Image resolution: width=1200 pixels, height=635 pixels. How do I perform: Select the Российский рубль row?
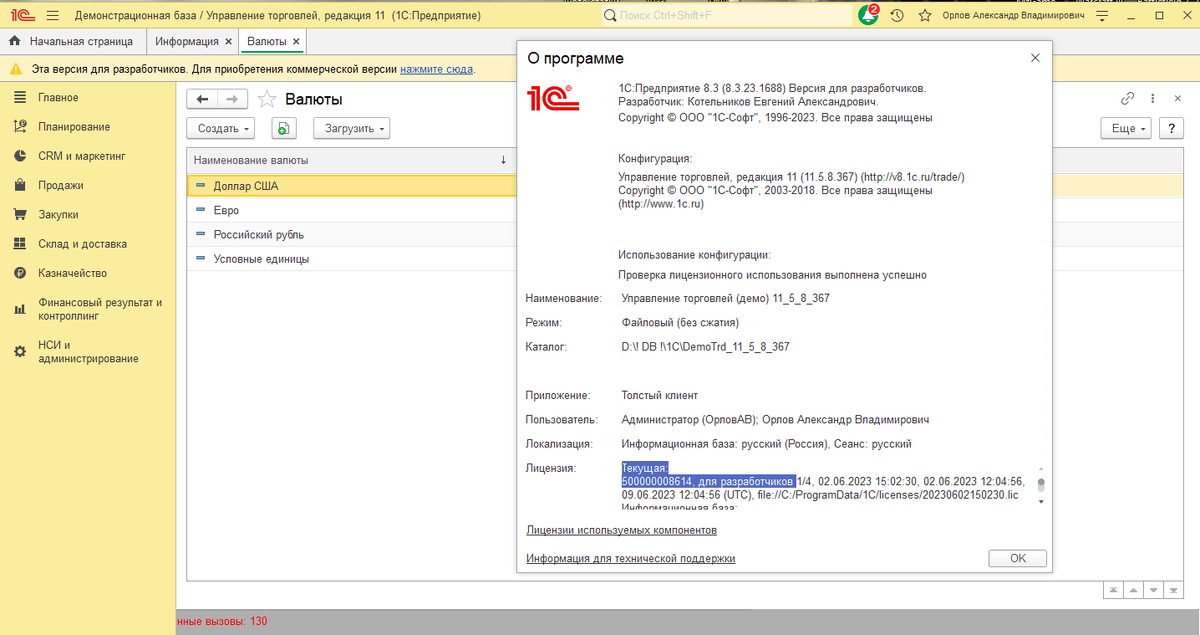350,234
